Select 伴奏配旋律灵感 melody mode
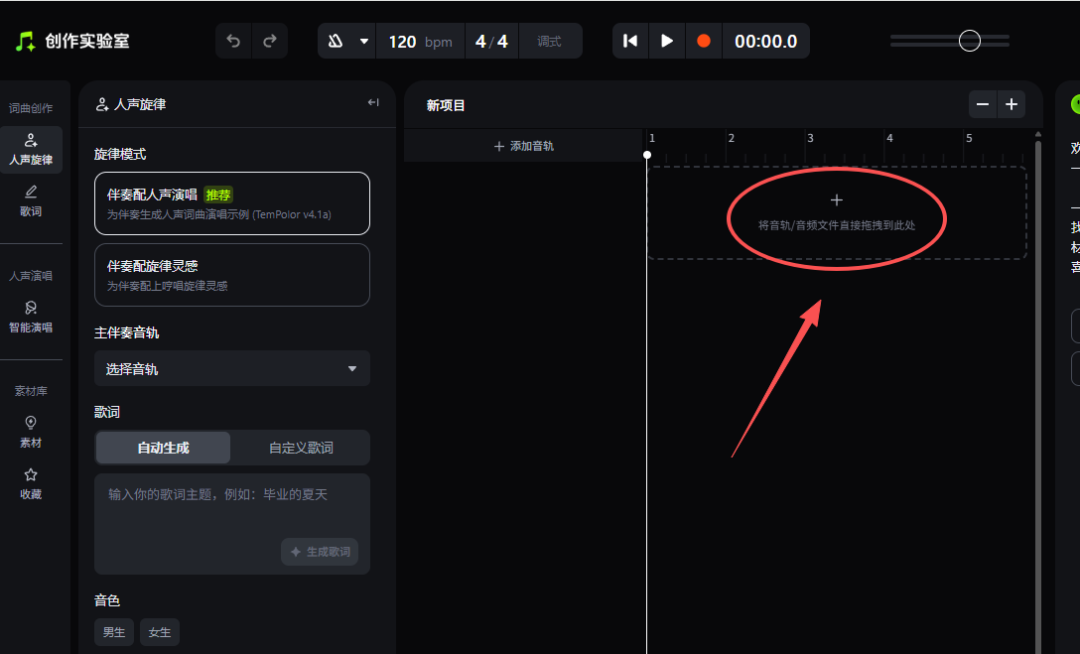 click(x=232, y=275)
